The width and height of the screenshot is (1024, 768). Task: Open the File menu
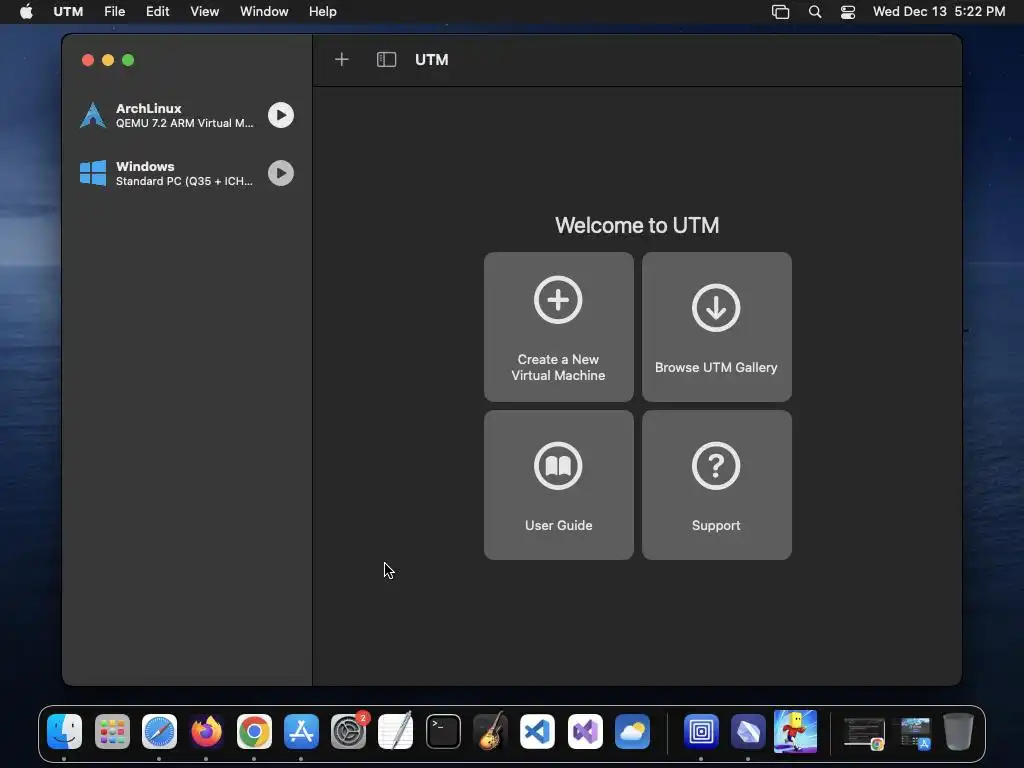pyautogui.click(x=114, y=12)
